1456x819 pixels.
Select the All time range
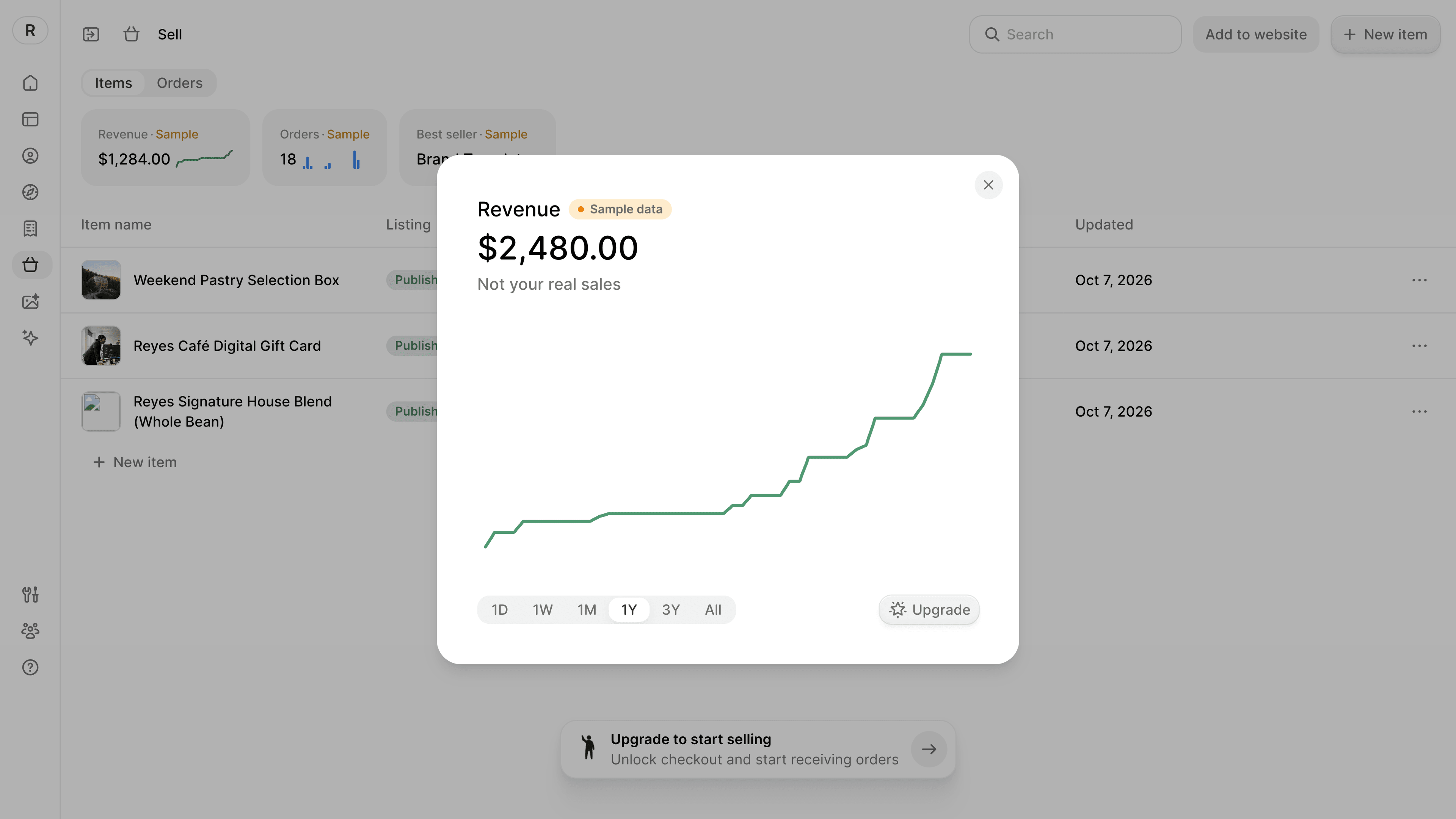coord(713,610)
